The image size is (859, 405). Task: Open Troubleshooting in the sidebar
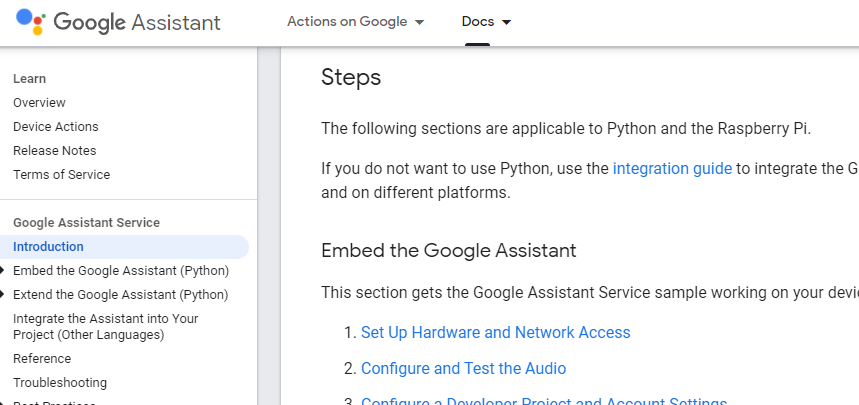click(x=60, y=383)
